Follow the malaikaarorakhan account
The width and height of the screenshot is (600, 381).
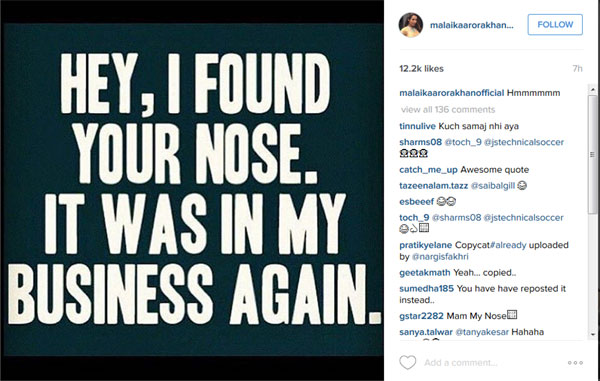click(x=555, y=24)
